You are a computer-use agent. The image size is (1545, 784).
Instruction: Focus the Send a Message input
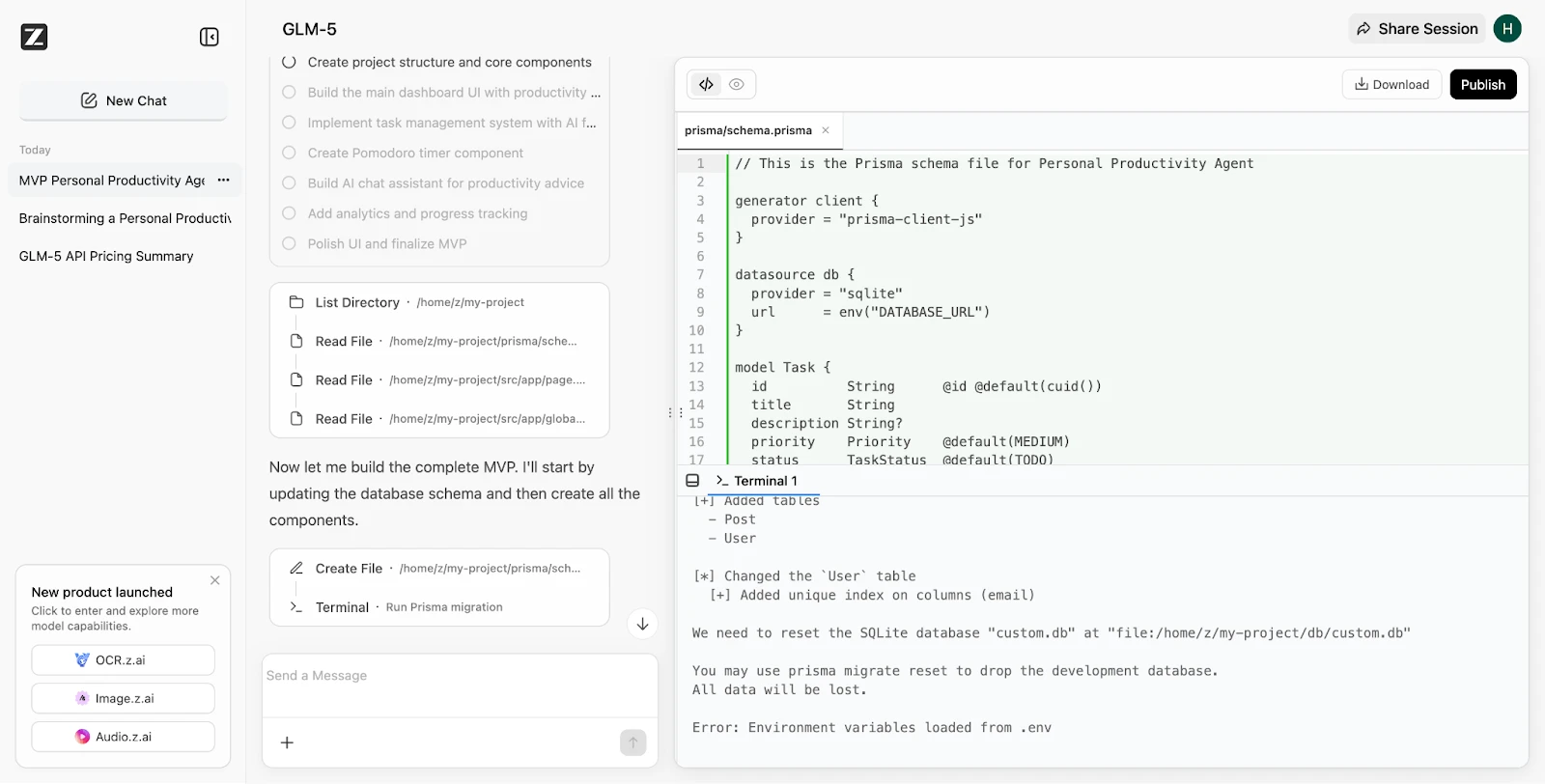460,676
